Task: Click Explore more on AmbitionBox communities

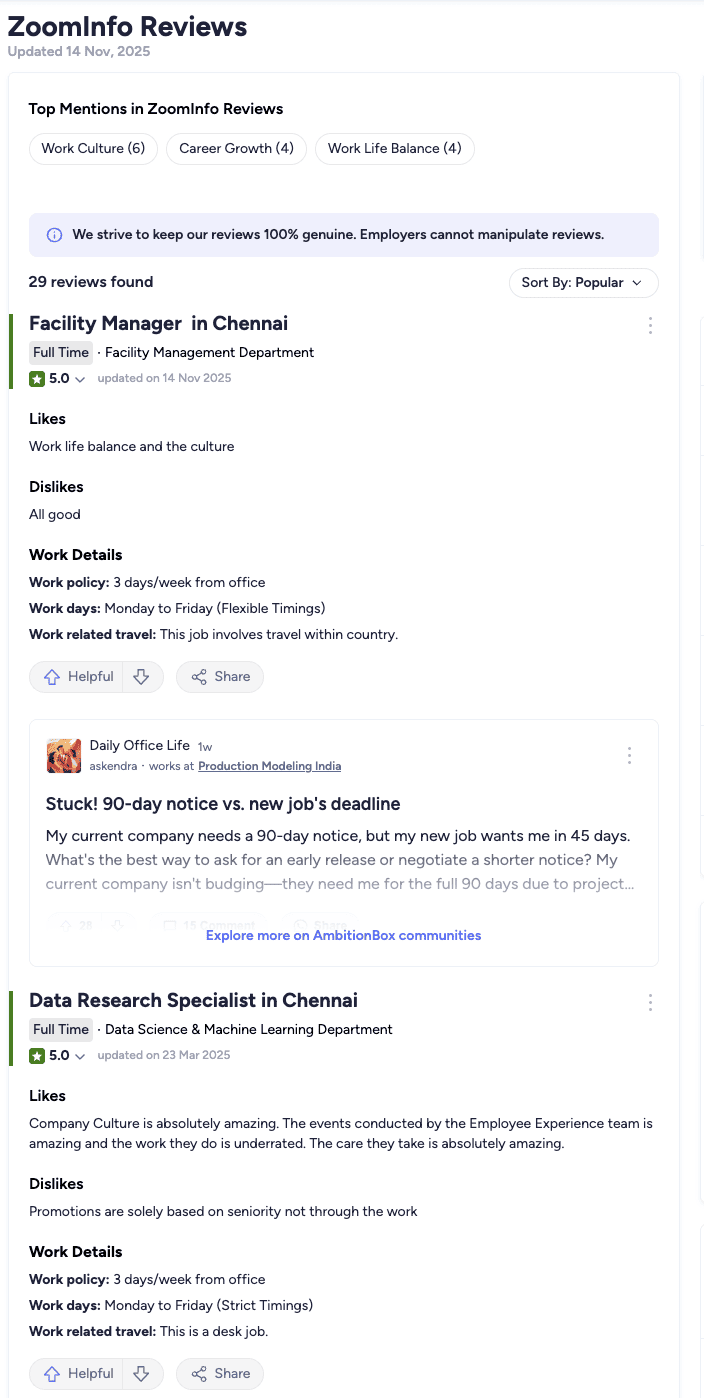Action: (343, 935)
